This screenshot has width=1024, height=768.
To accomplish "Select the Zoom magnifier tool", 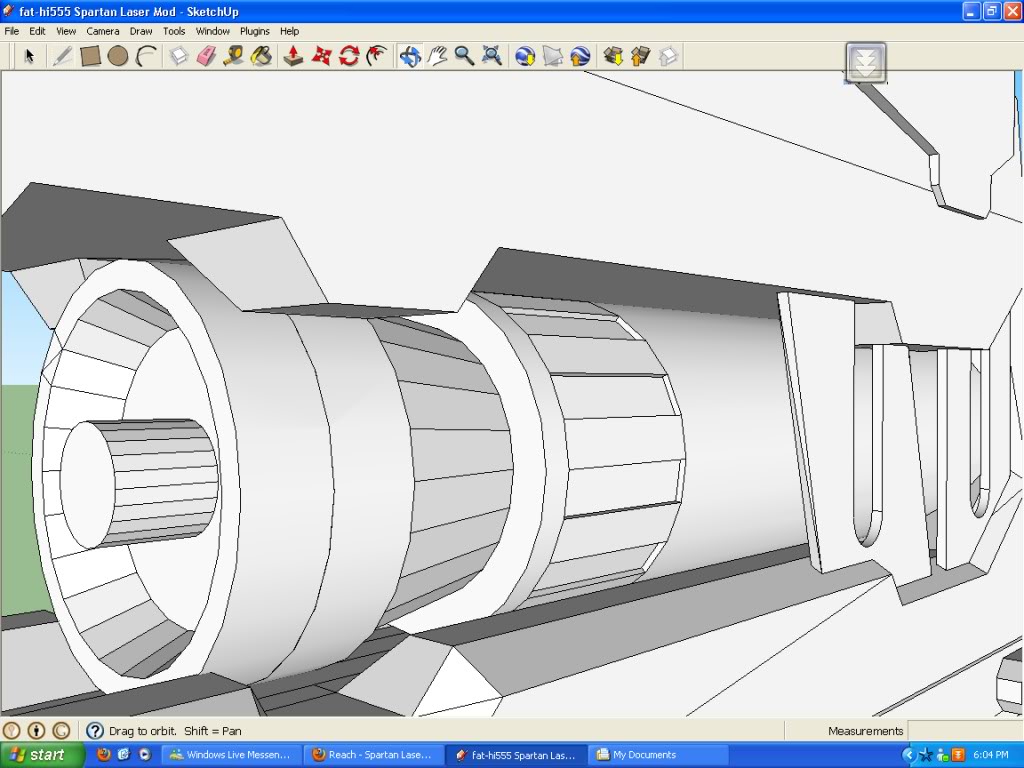I will (x=464, y=56).
